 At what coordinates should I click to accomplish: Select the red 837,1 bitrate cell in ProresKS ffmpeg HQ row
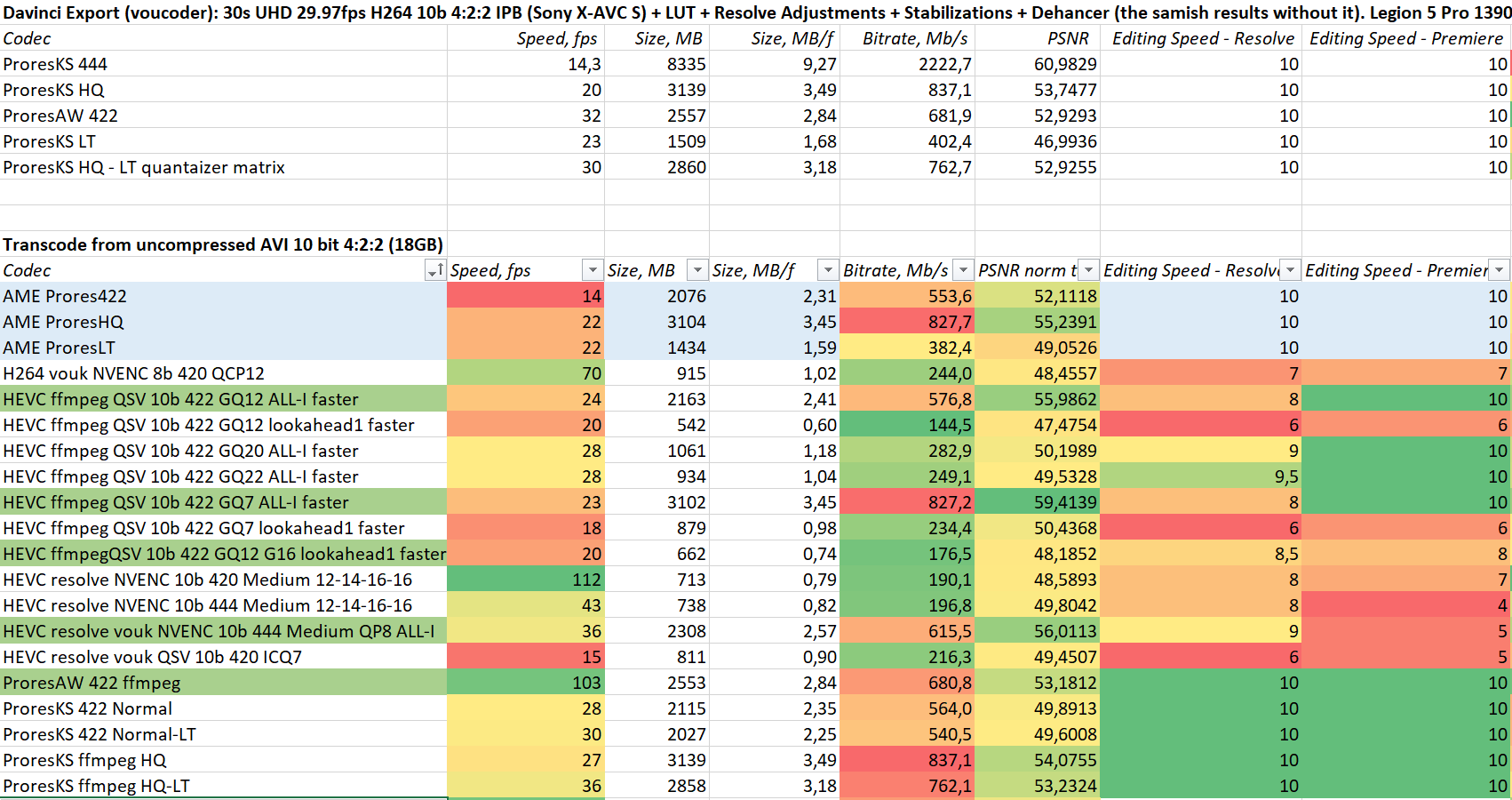click(x=907, y=760)
